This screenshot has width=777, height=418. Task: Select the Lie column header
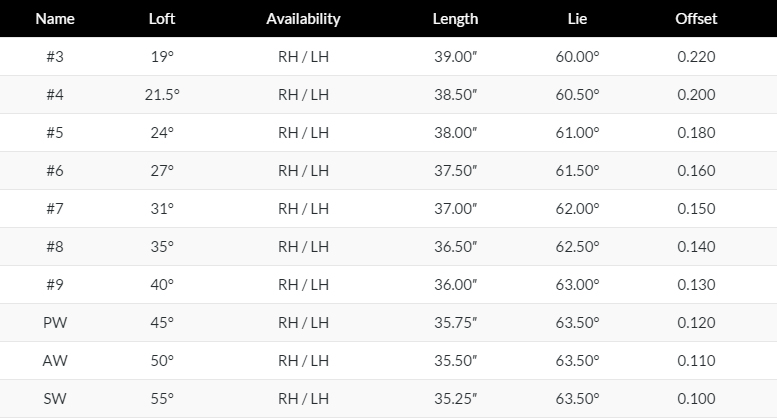click(x=577, y=19)
